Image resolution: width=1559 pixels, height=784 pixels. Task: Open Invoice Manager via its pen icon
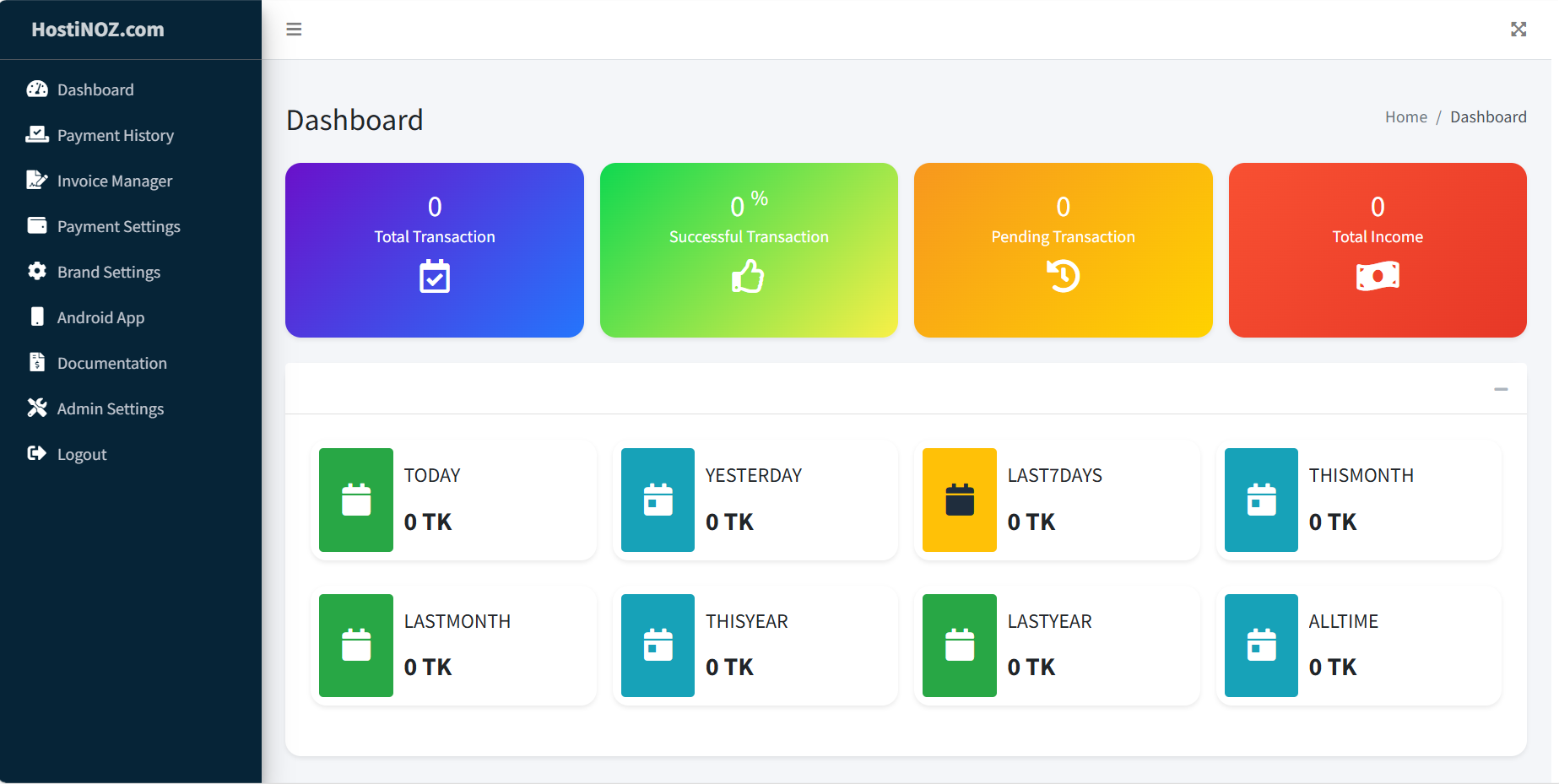37,180
